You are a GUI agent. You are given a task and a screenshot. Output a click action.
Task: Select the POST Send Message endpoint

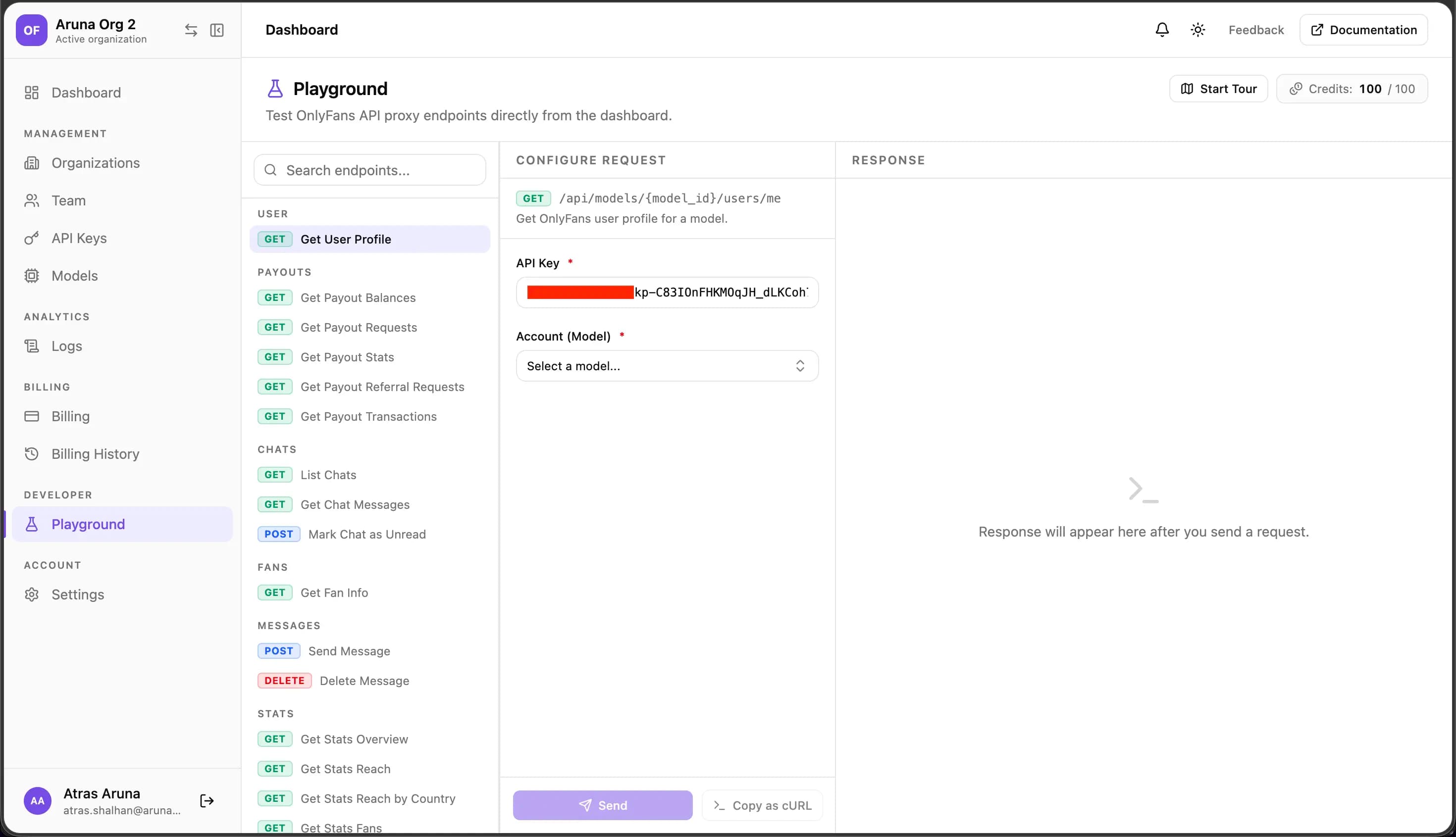(x=370, y=651)
